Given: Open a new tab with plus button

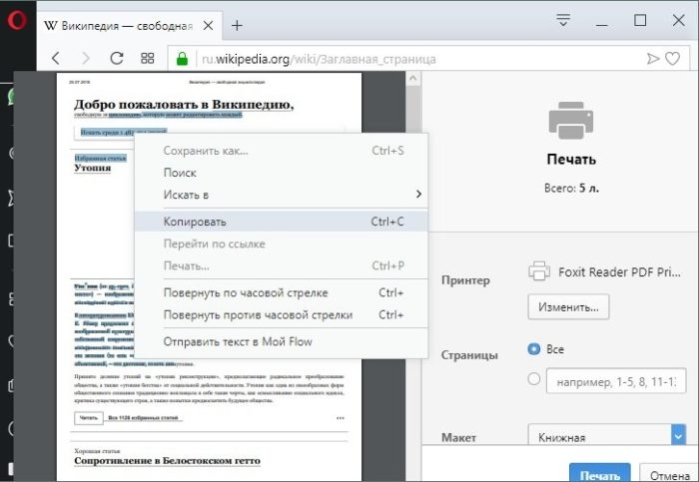Looking at the screenshot, I should click(237, 26).
